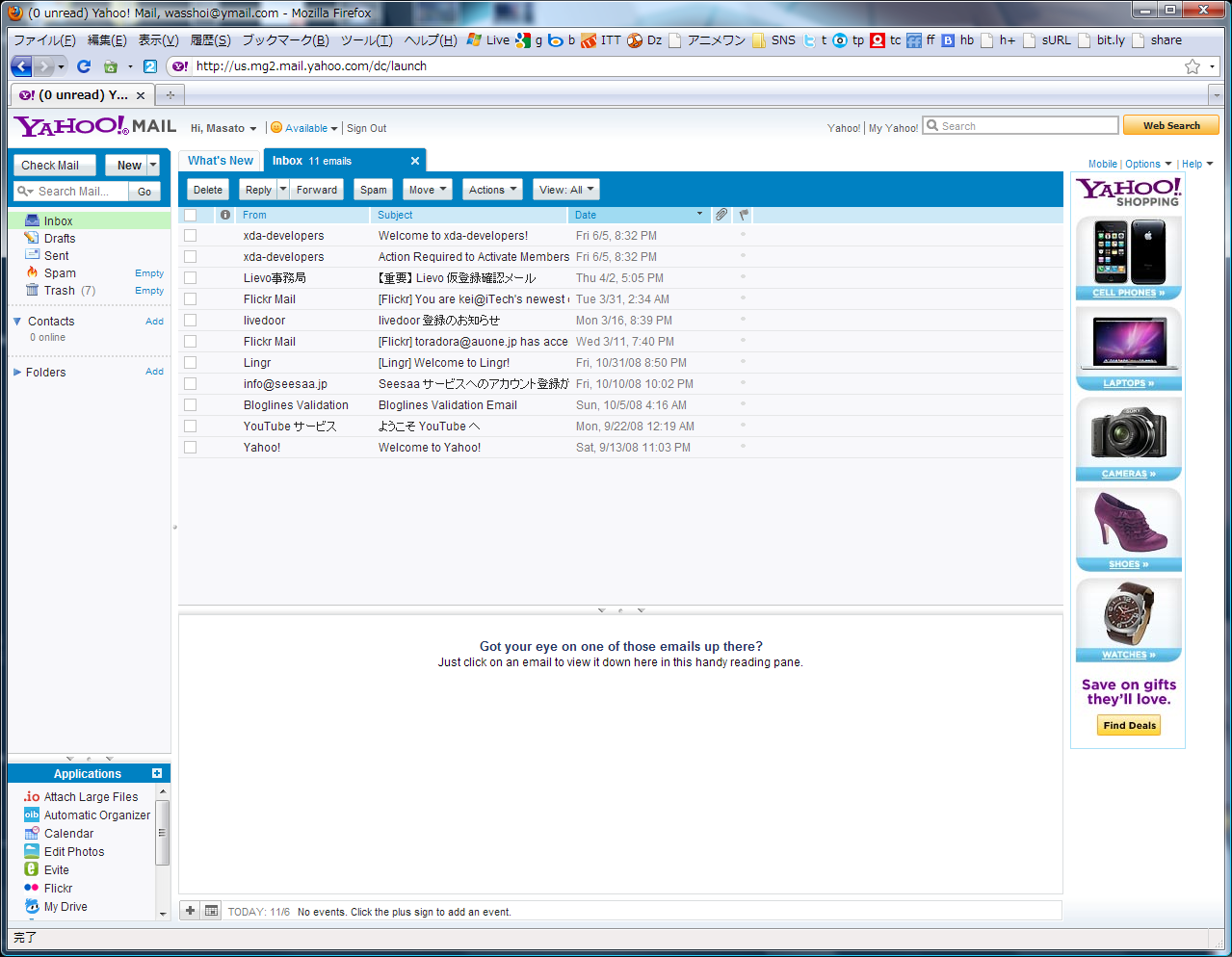This screenshot has height=957, width=1232.
Task: Open the New message dropdown arrow
Action: click(153, 165)
